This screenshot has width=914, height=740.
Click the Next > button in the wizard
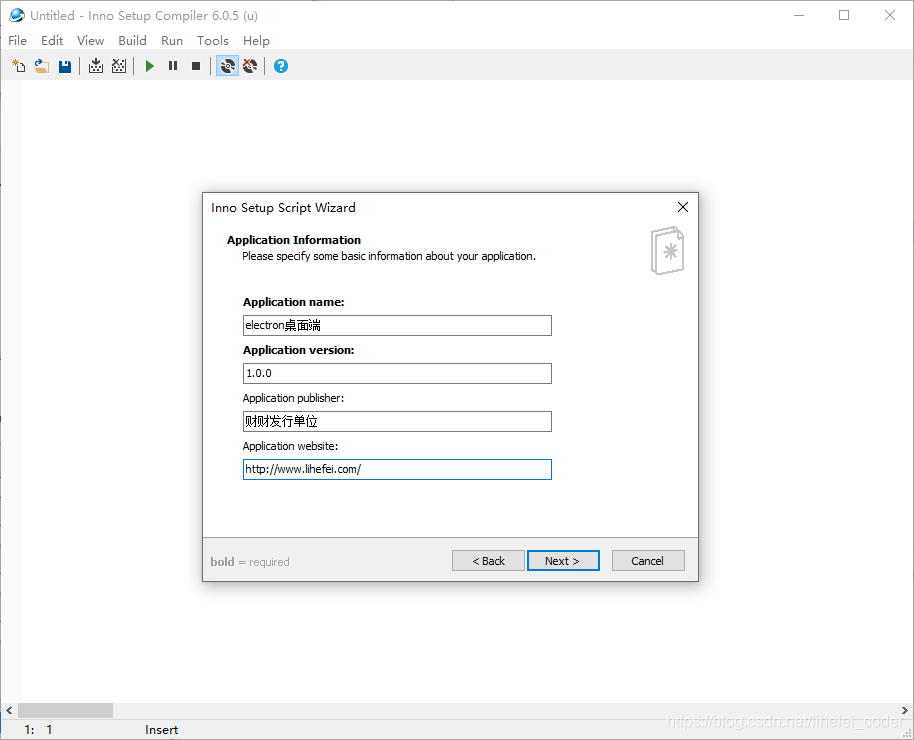tap(563, 561)
